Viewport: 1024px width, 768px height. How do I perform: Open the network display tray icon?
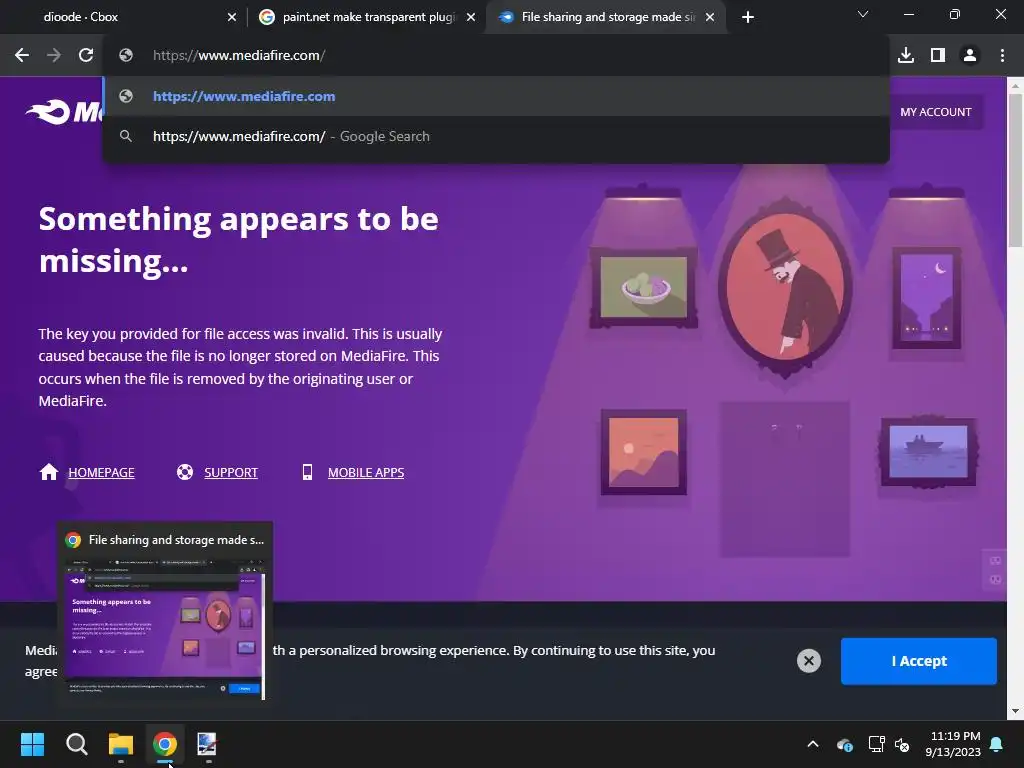[x=876, y=744]
